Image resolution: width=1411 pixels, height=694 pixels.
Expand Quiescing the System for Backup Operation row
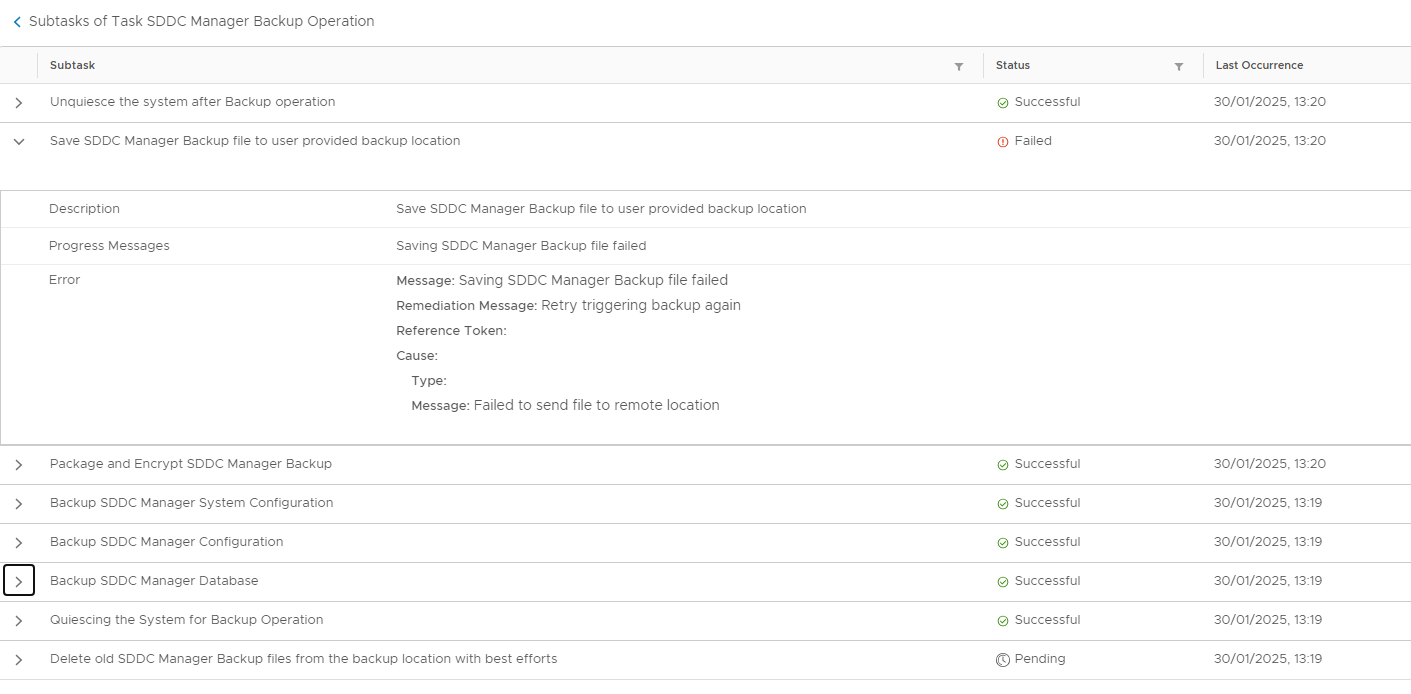[19, 621]
